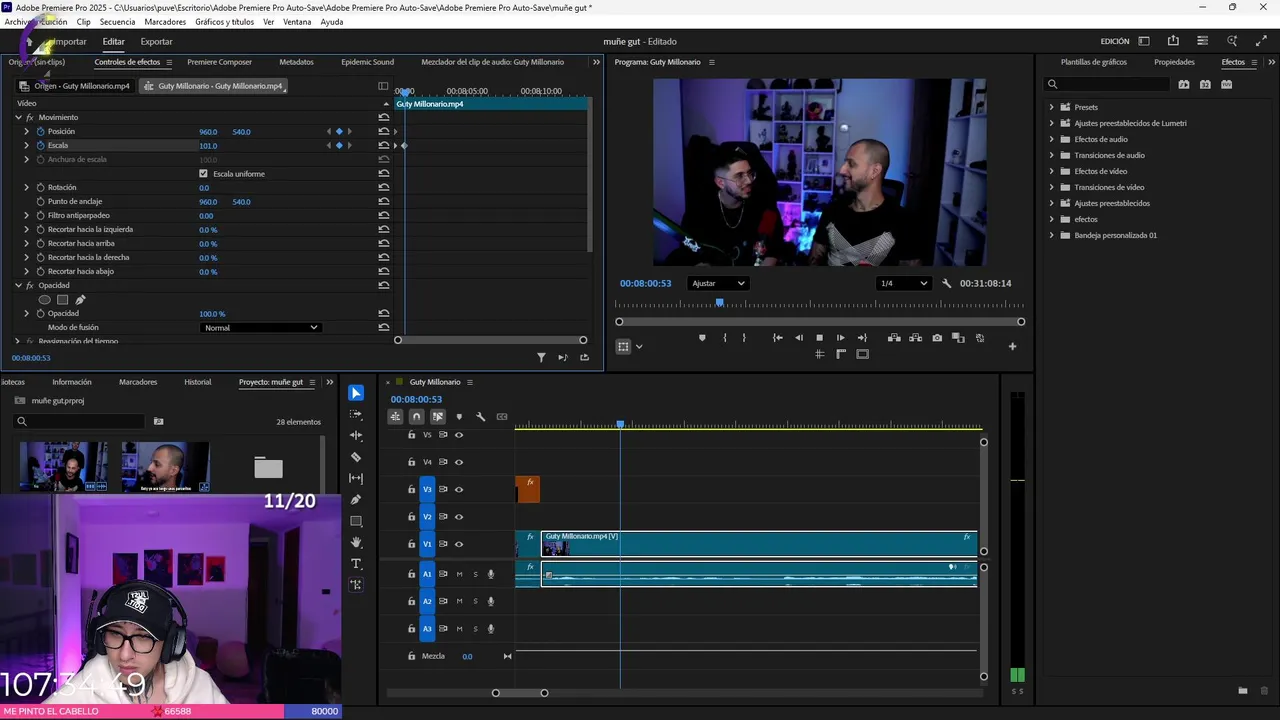The width and height of the screenshot is (1280, 720).
Task: Select the Pen tool in the toolbar
Action: click(x=356, y=500)
